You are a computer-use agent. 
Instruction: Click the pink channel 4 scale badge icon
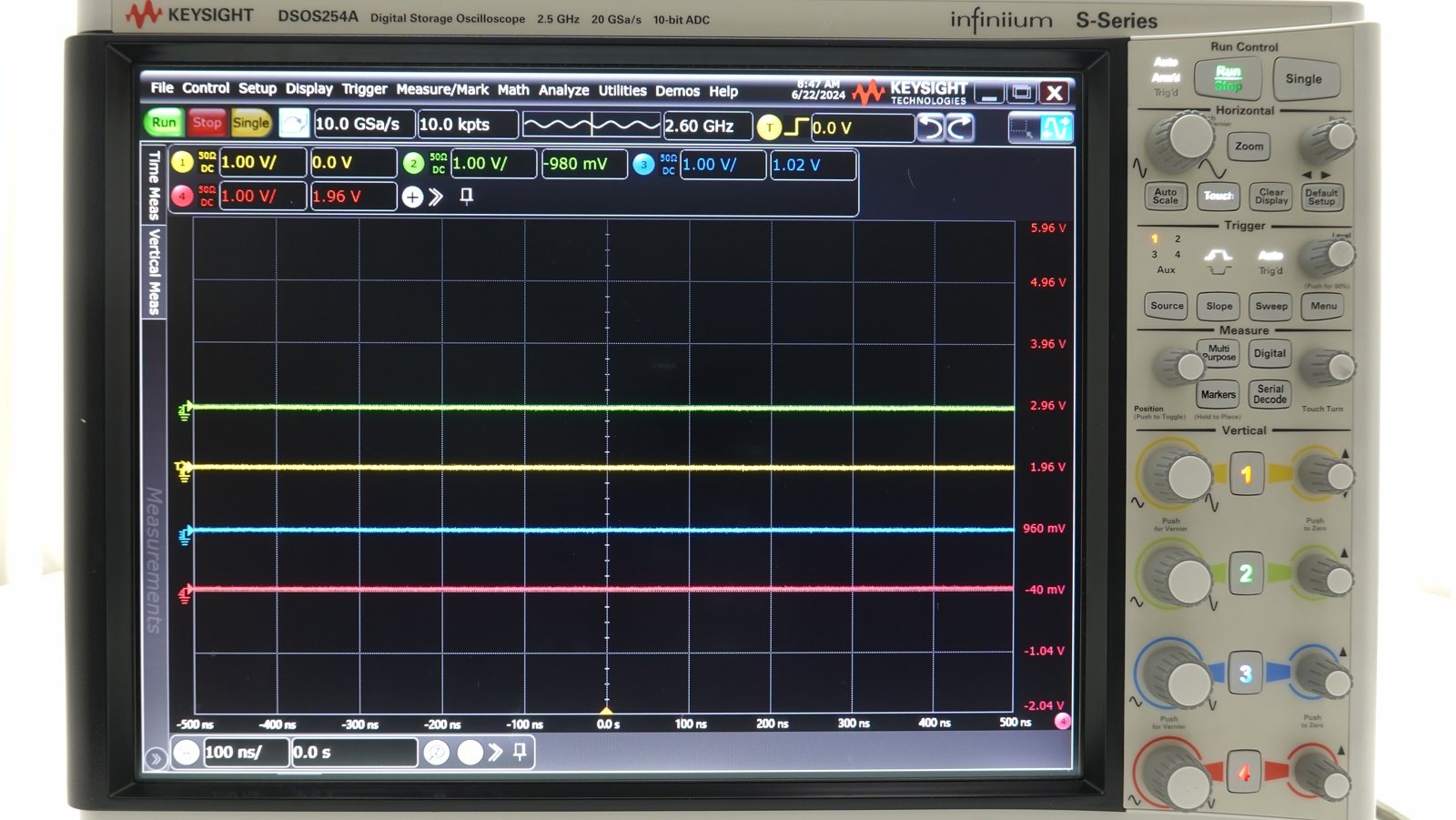tap(1062, 722)
